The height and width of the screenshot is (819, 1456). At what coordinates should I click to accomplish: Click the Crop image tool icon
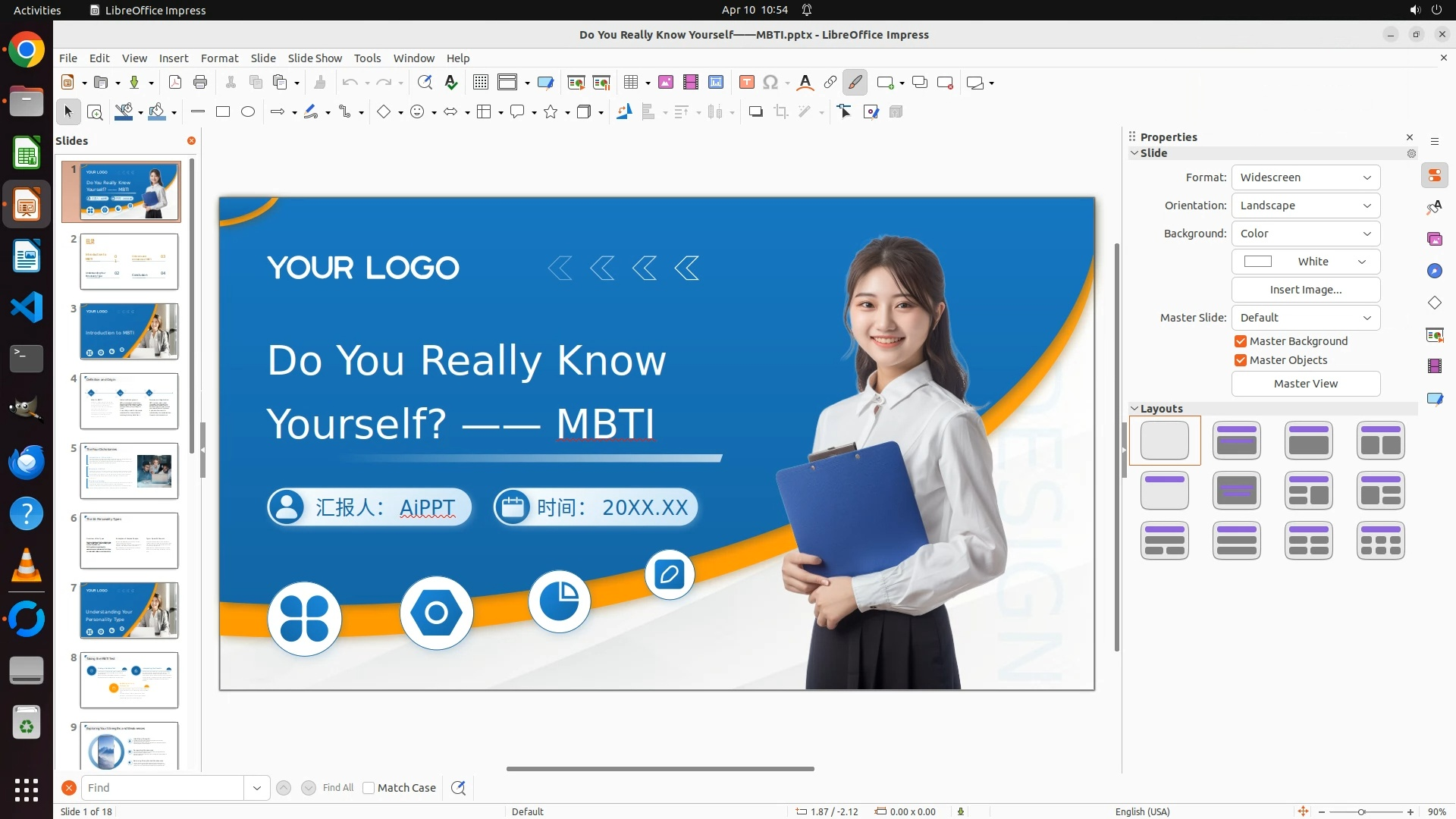781,112
